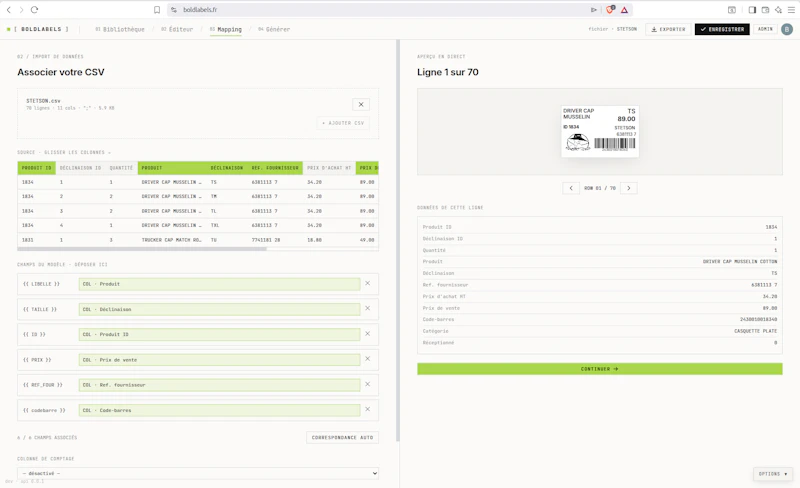Click the TAILLE field mapped to Déclinaison

coord(219,309)
